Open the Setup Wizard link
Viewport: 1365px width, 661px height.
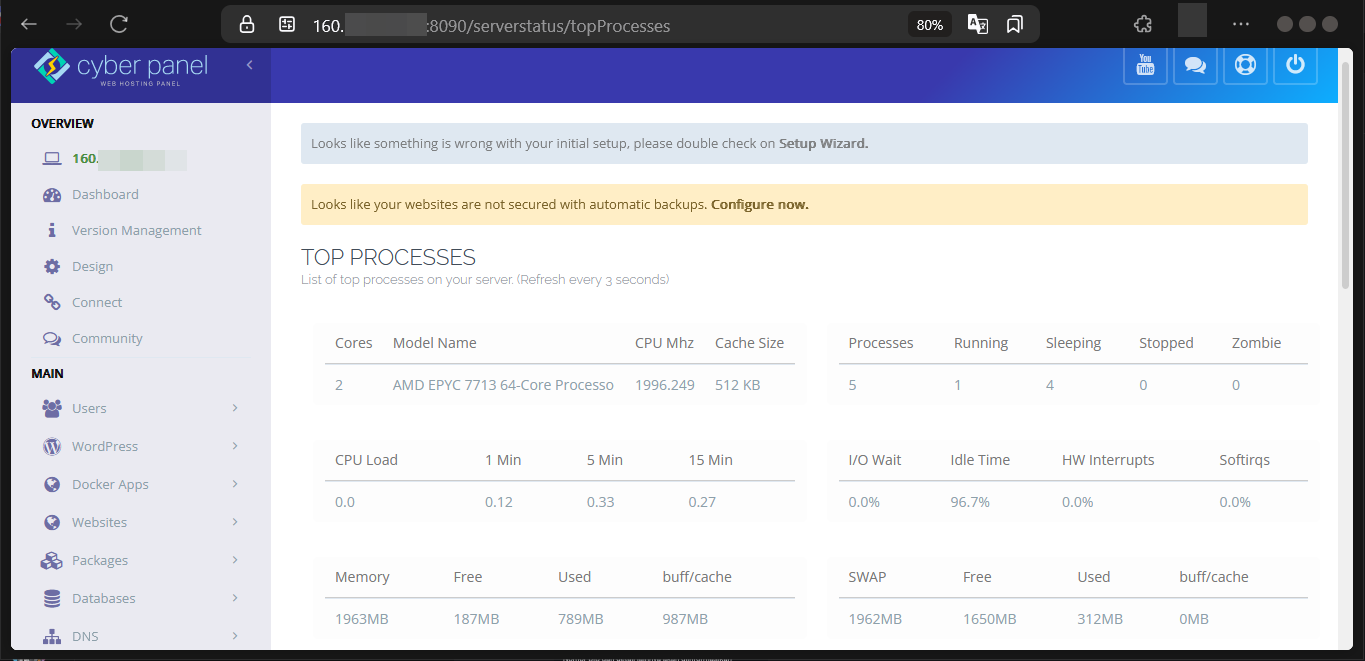point(824,144)
